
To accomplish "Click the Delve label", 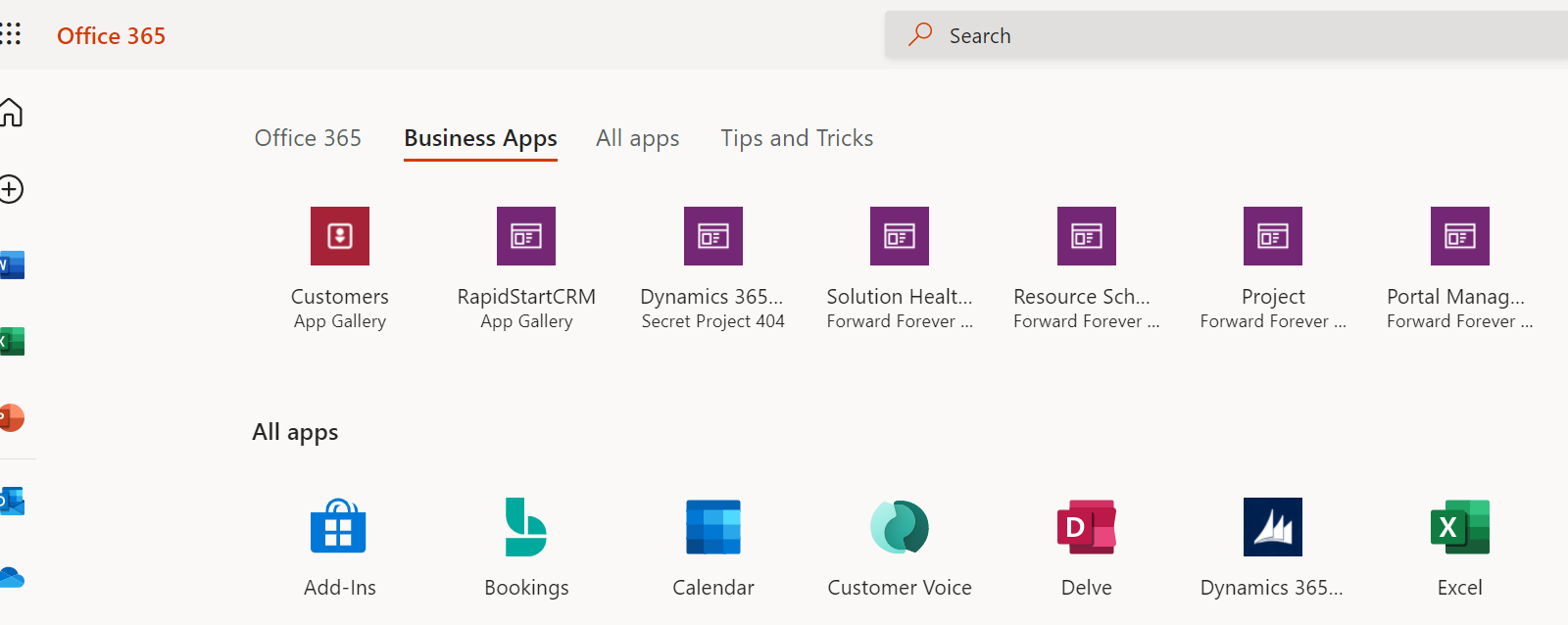I will coord(1087,588).
